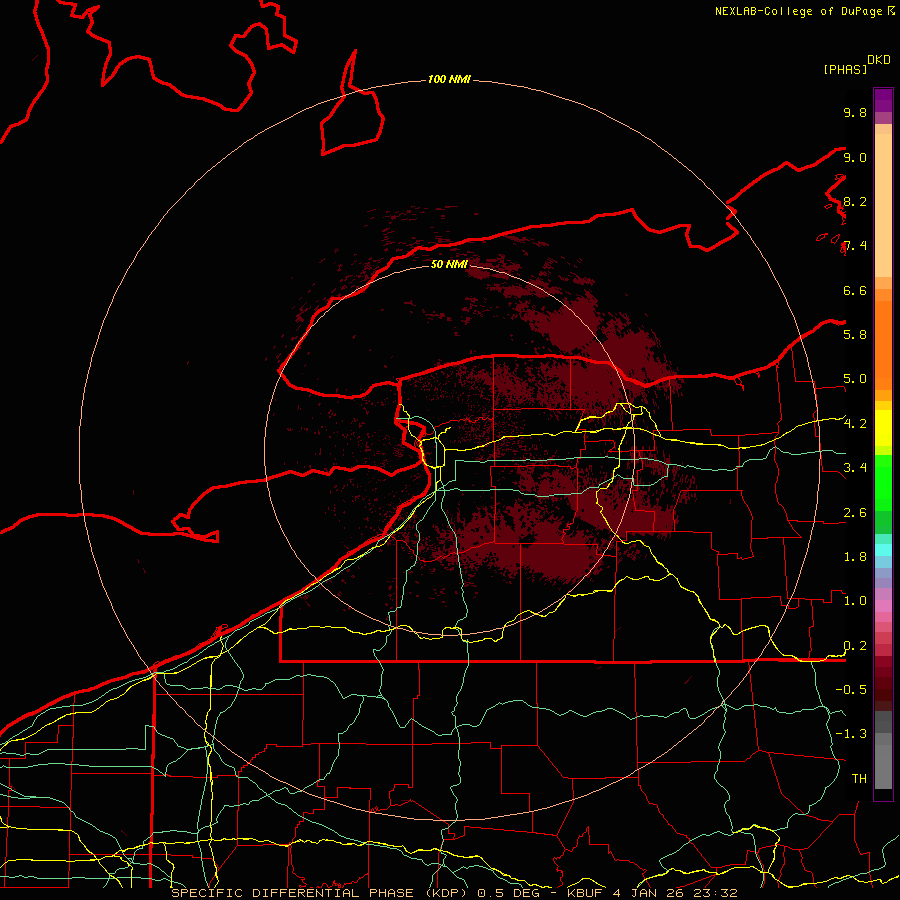Pick the pink color bar segment near 1.0

883,606
